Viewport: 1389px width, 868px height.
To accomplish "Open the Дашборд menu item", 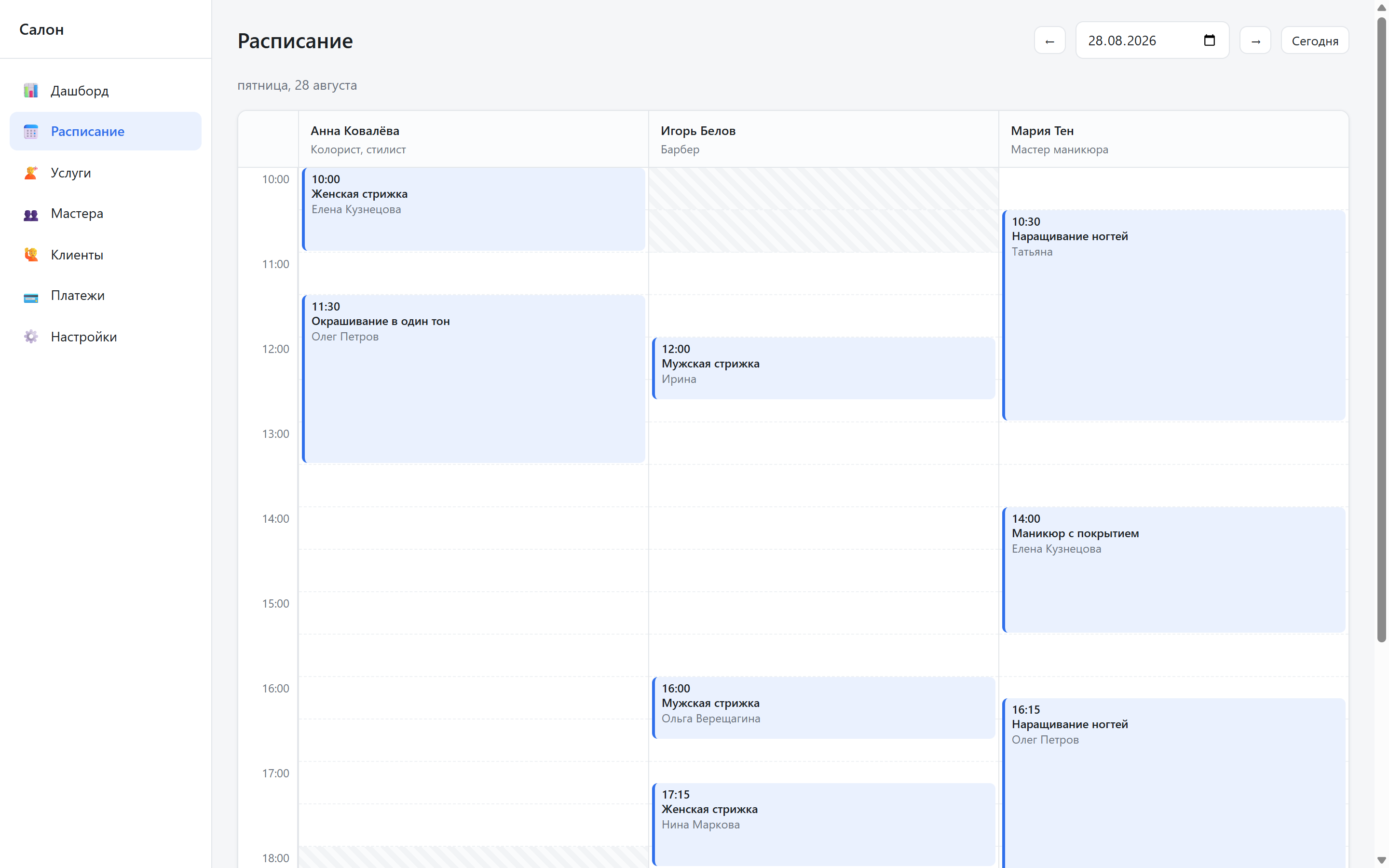I will click(106, 91).
